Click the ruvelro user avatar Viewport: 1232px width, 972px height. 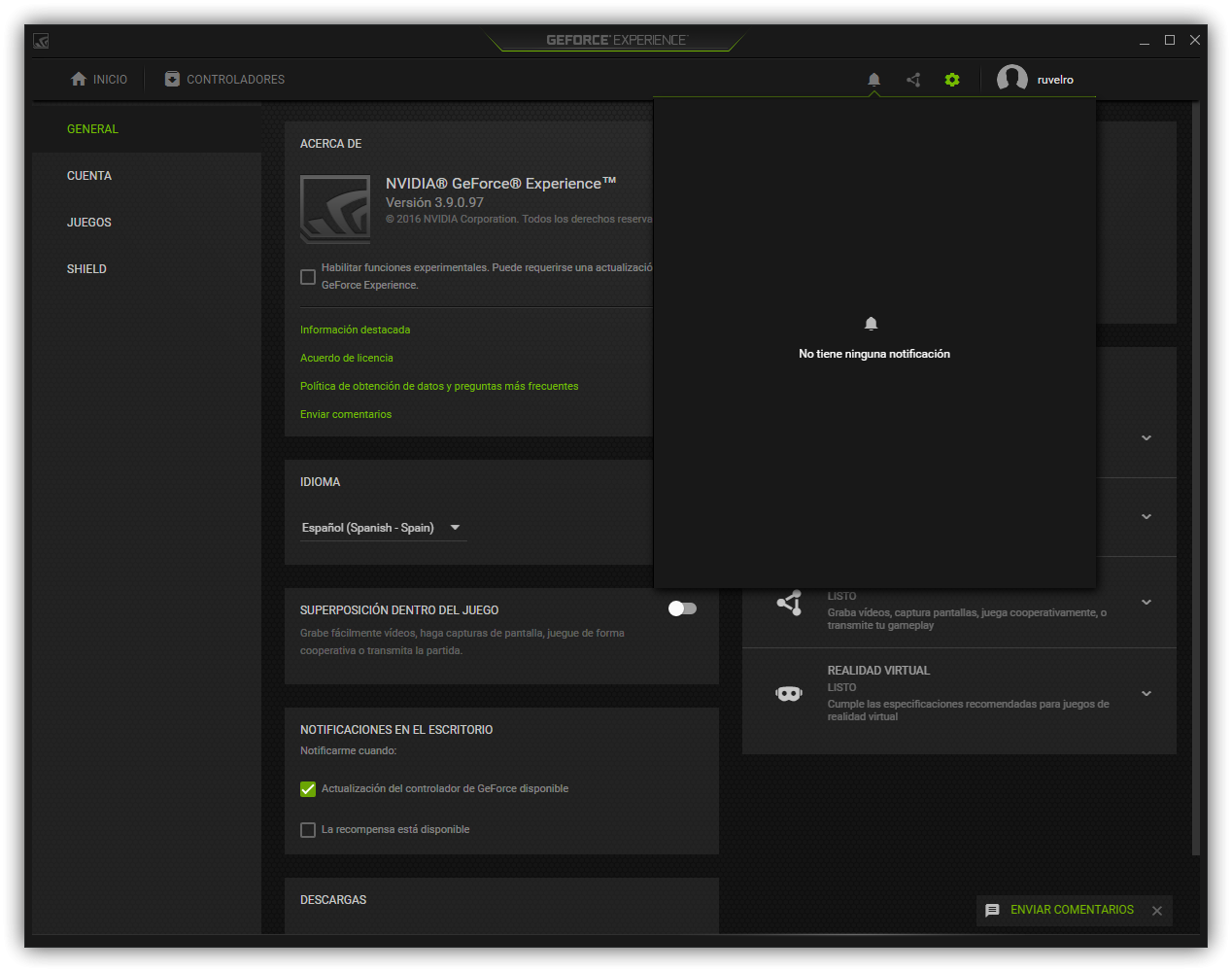click(1012, 79)
